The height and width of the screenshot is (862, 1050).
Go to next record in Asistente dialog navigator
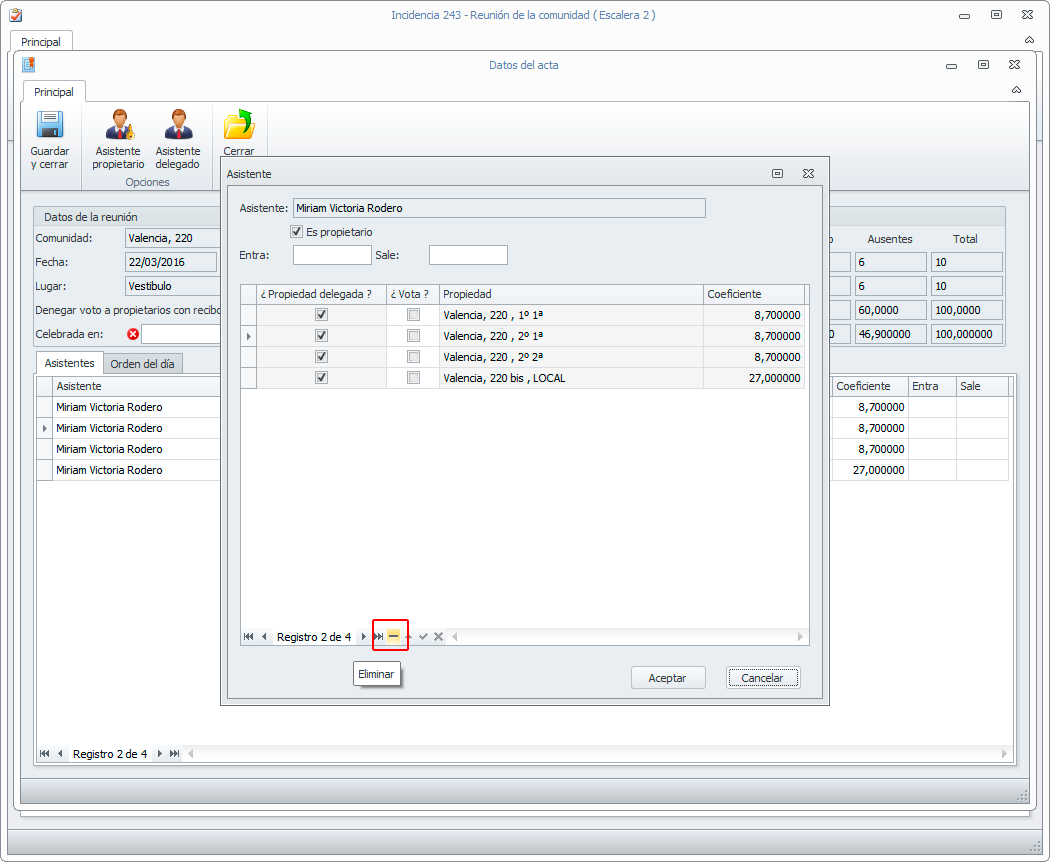364,636
